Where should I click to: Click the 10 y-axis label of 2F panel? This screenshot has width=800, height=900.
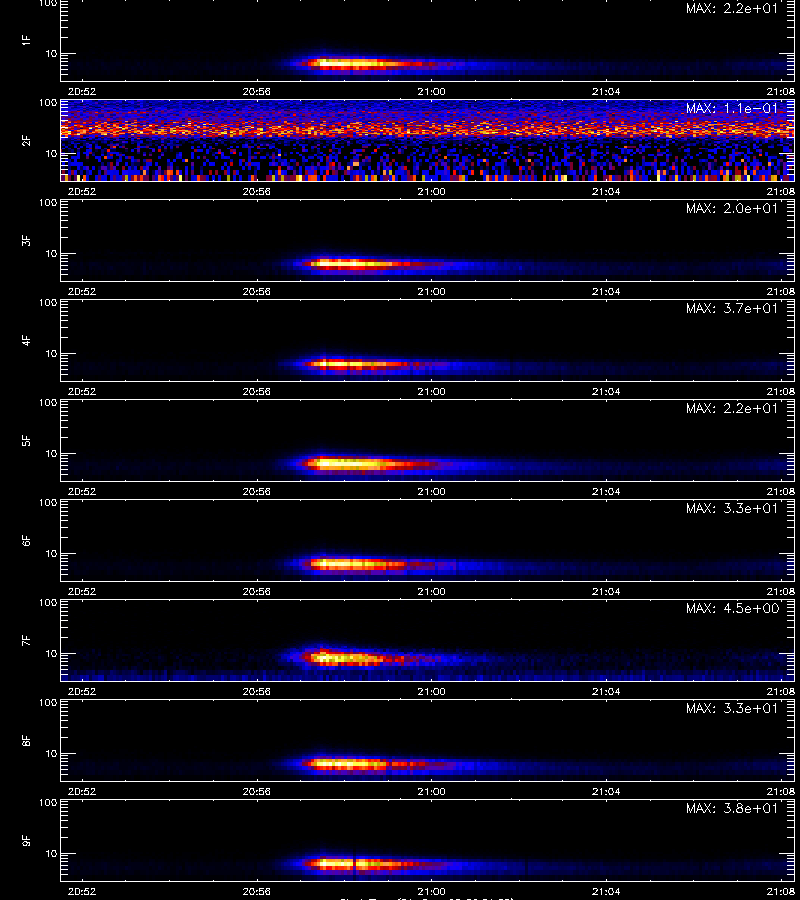tap(51, 154)
